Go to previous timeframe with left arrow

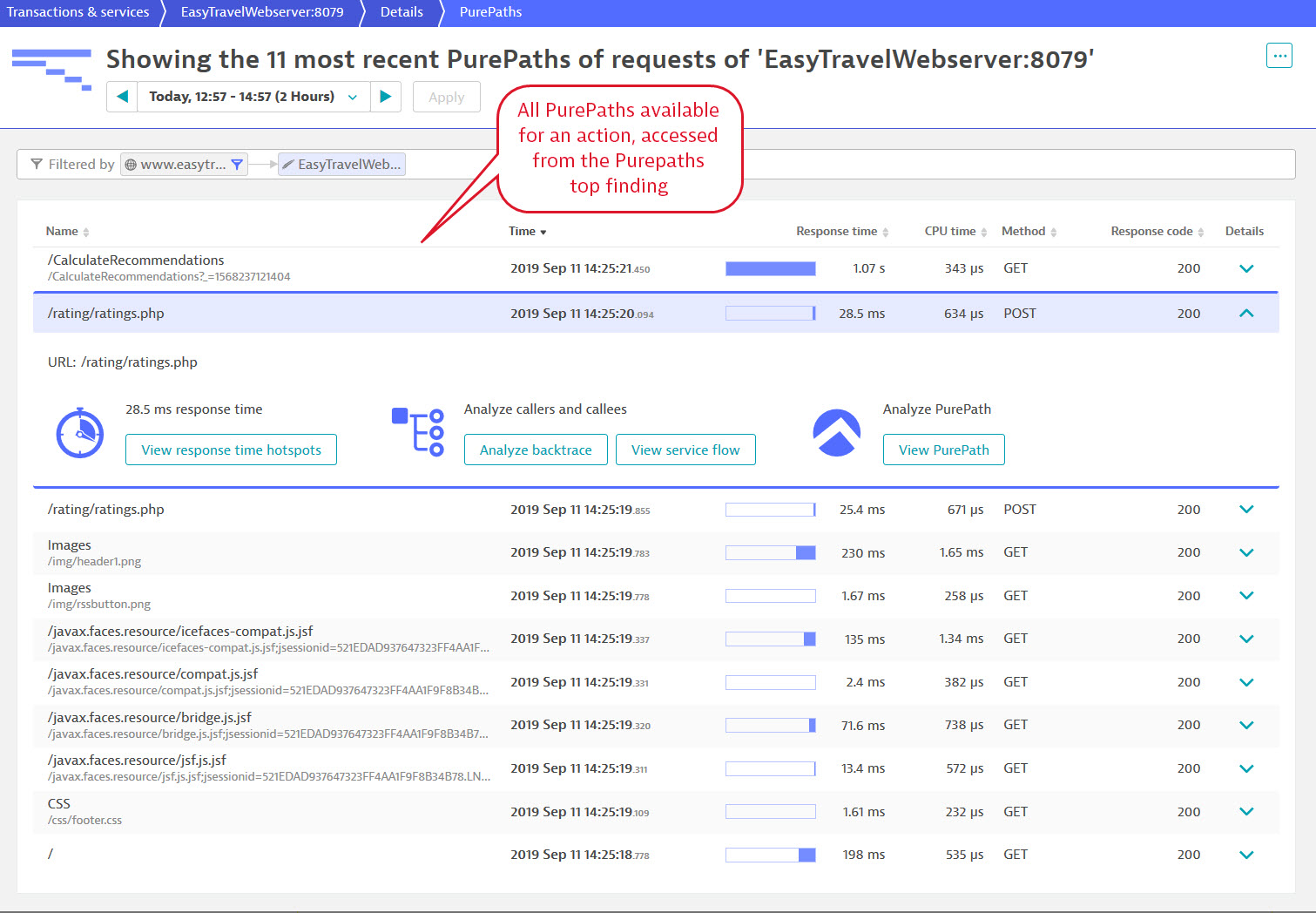(122, 97)
